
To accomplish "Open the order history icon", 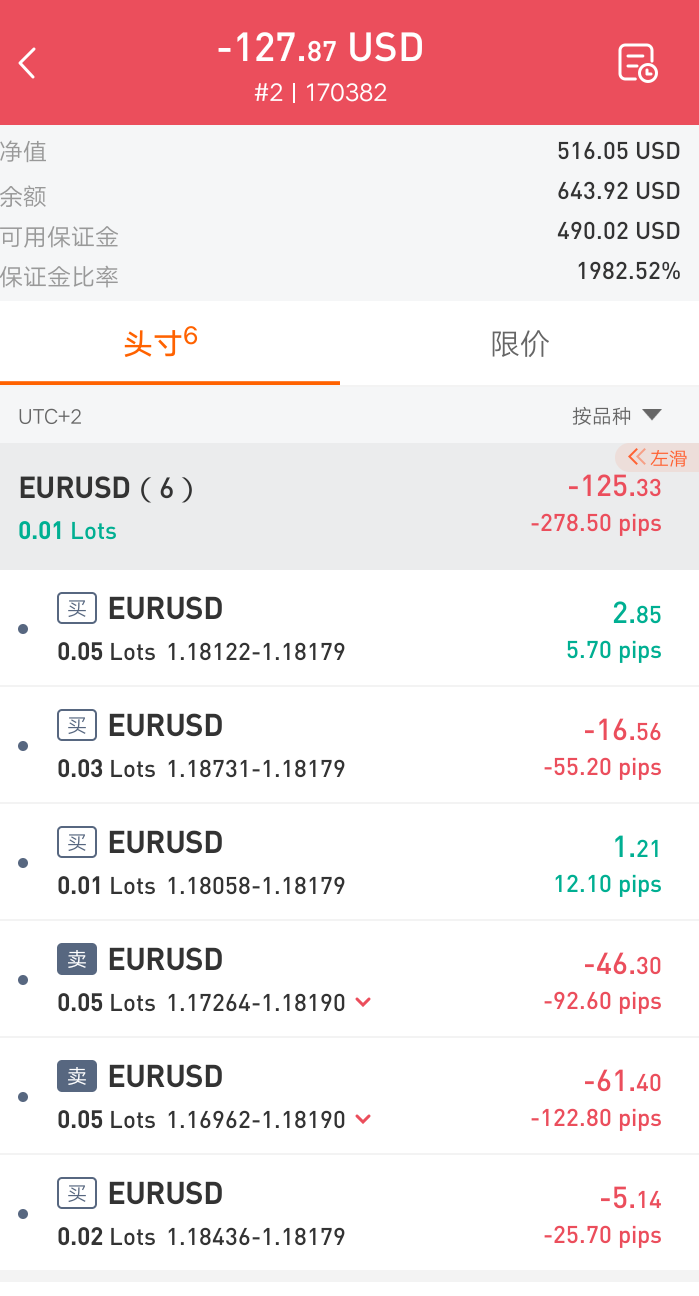I will pyautogui.click(x=637, y=62).
